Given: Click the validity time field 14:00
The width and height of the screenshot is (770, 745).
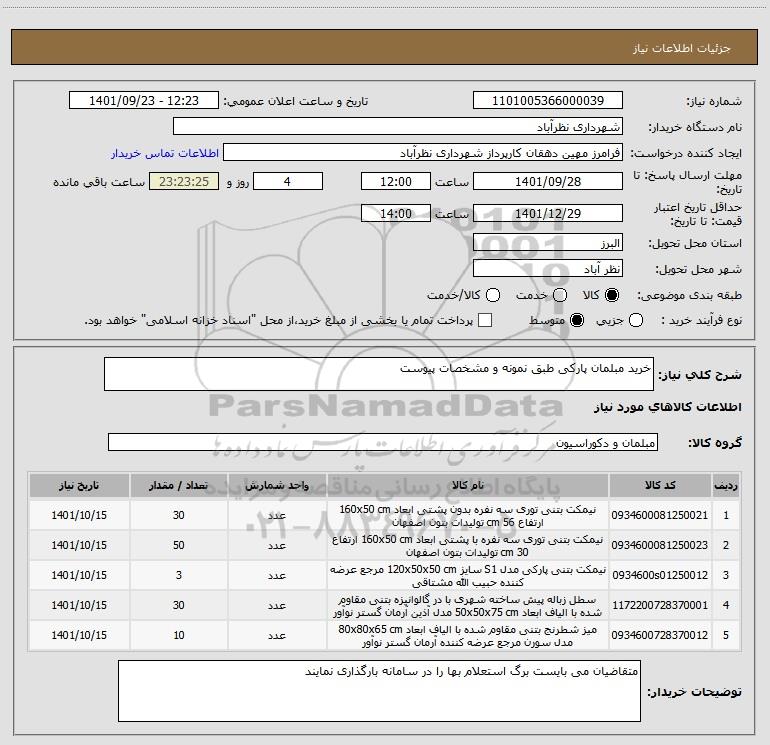Looking at the screenshot, I should [x=396, y=213].
